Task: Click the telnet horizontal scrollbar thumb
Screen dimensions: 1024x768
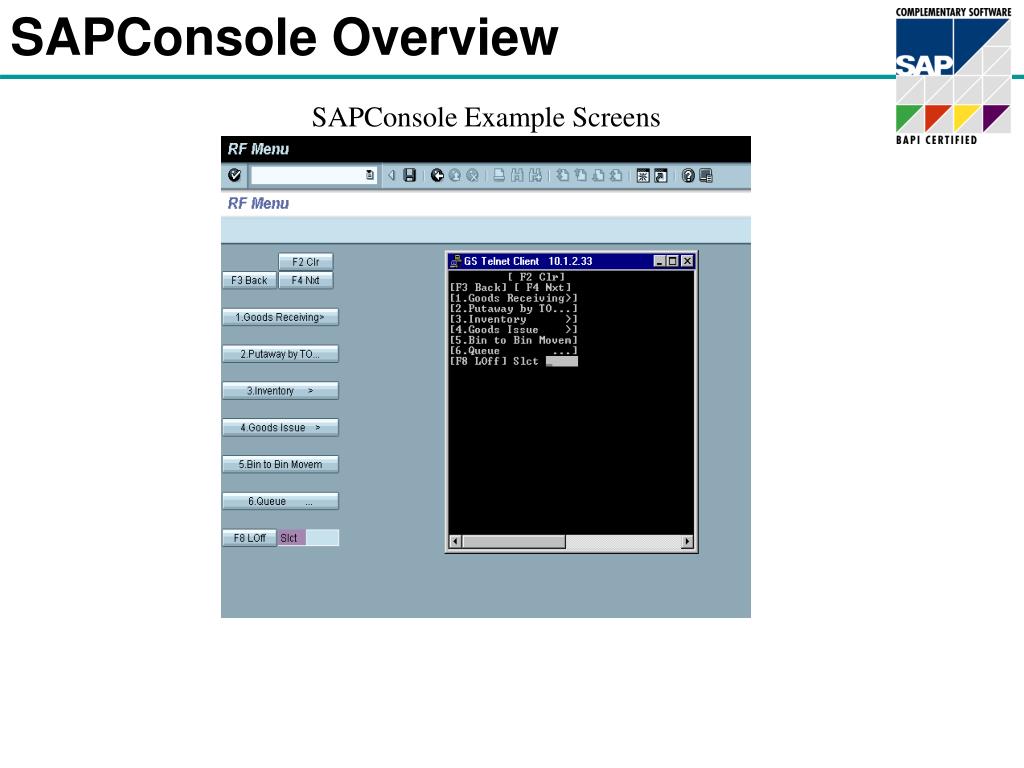Action: coord(513,541)
